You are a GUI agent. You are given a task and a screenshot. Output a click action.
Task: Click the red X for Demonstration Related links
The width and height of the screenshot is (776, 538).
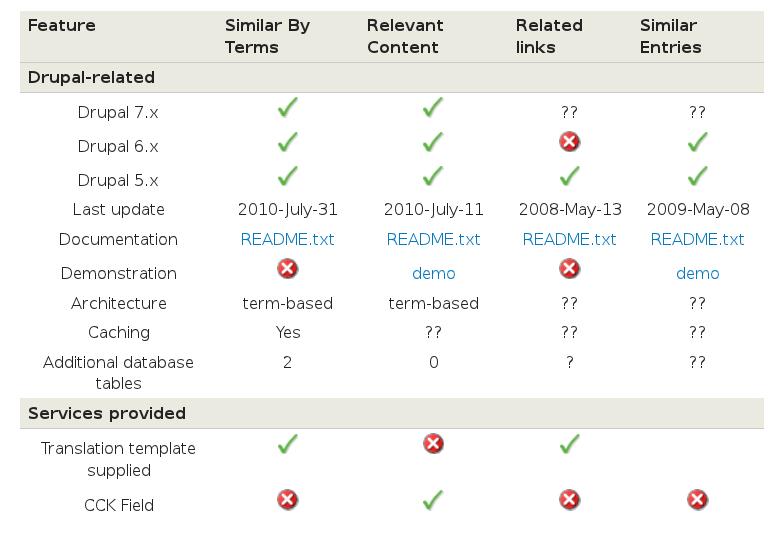[x=570, y=269]
